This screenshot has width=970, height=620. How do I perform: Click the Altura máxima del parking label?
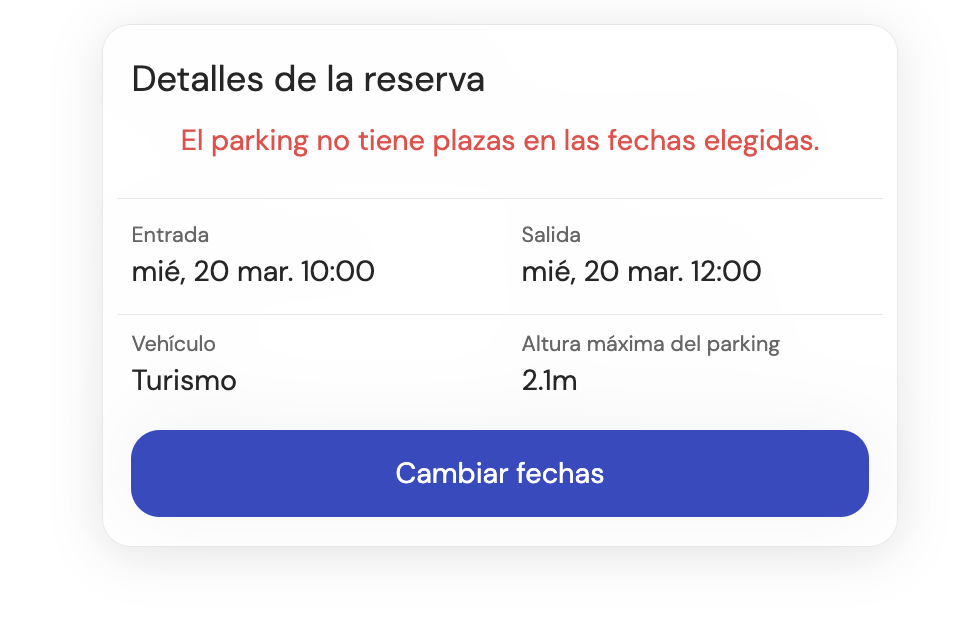tap(650, 343)
